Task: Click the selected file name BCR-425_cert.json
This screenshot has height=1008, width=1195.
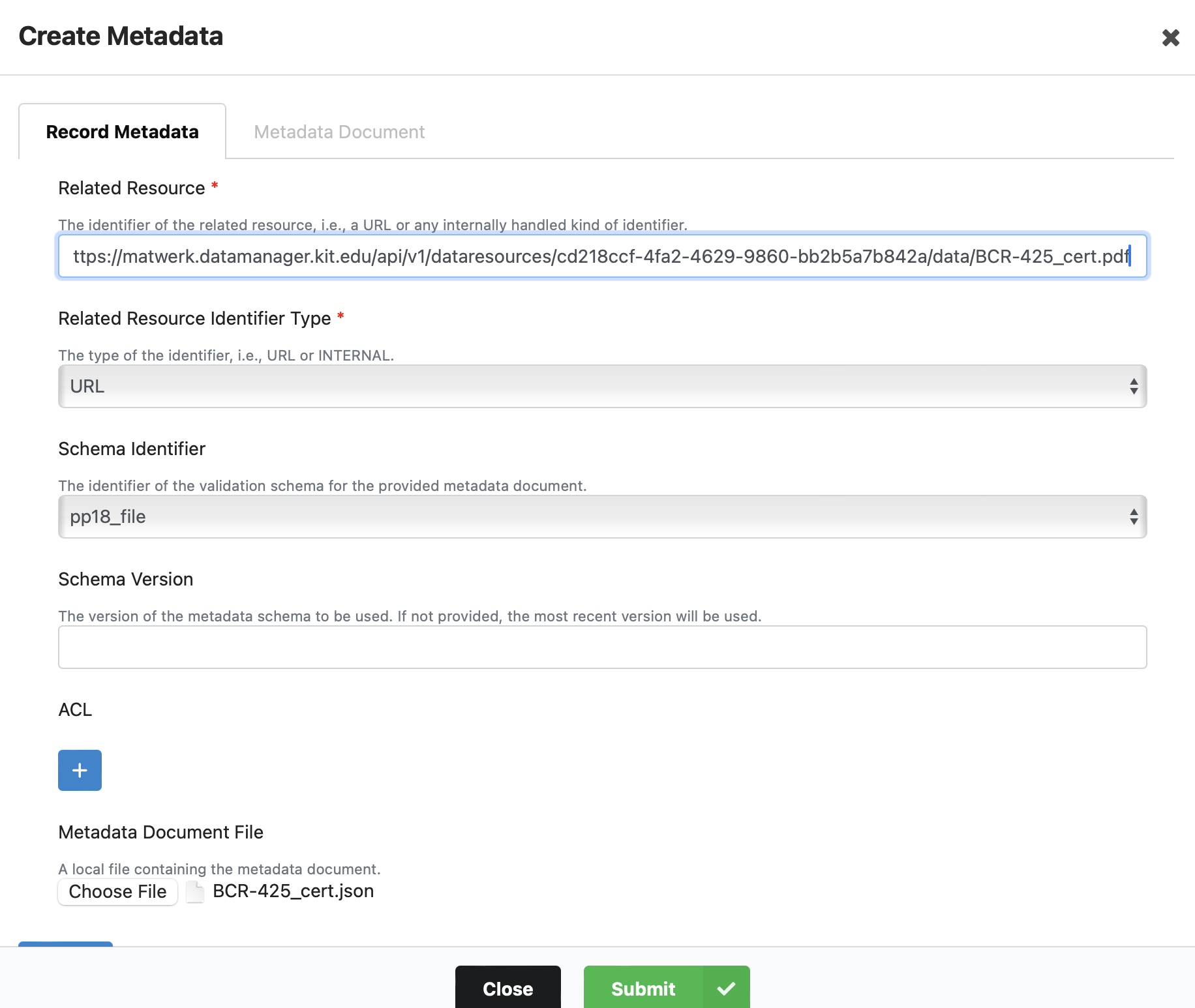Action: point(293,891)
